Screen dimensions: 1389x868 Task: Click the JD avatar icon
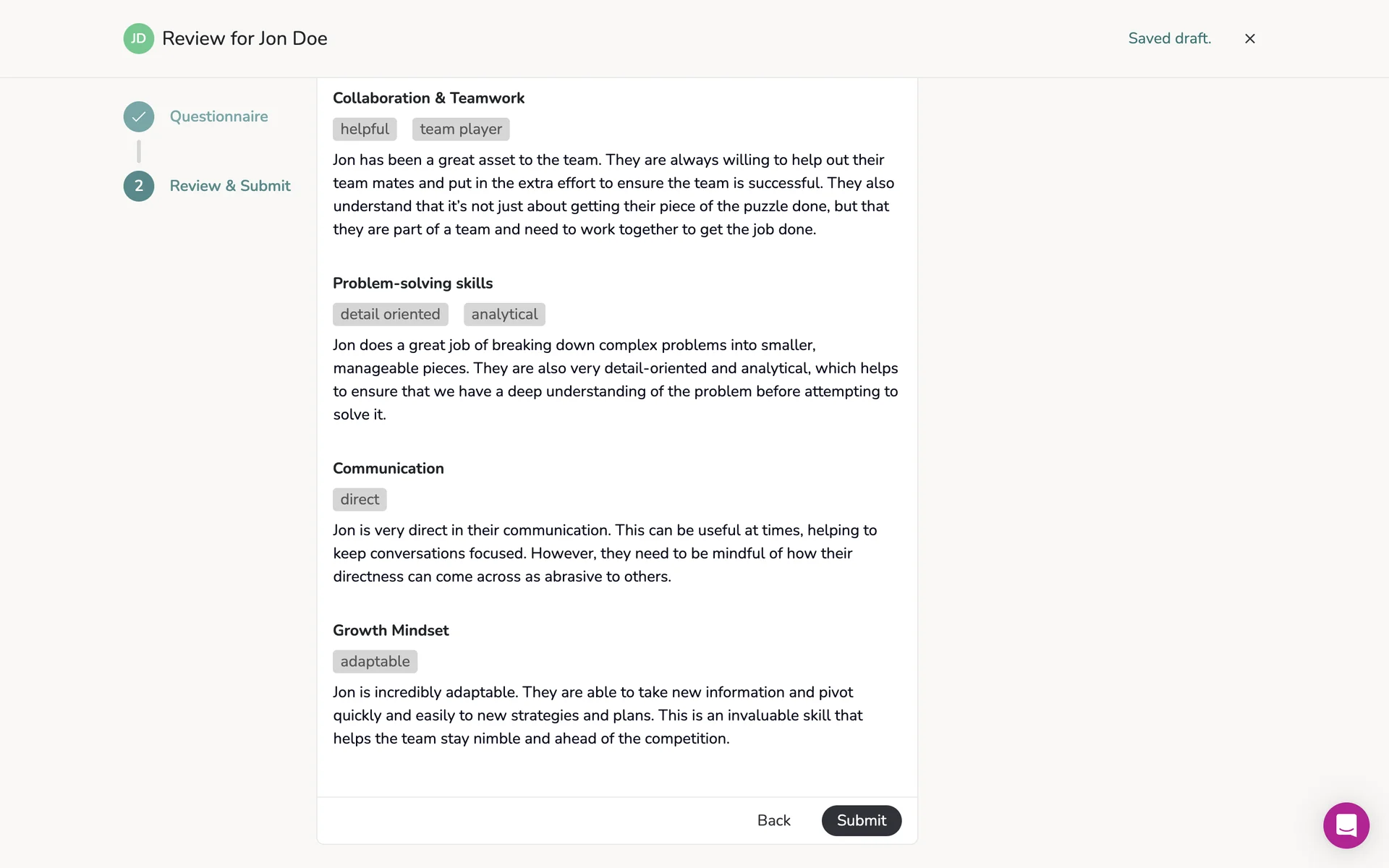tap(138, 38)
